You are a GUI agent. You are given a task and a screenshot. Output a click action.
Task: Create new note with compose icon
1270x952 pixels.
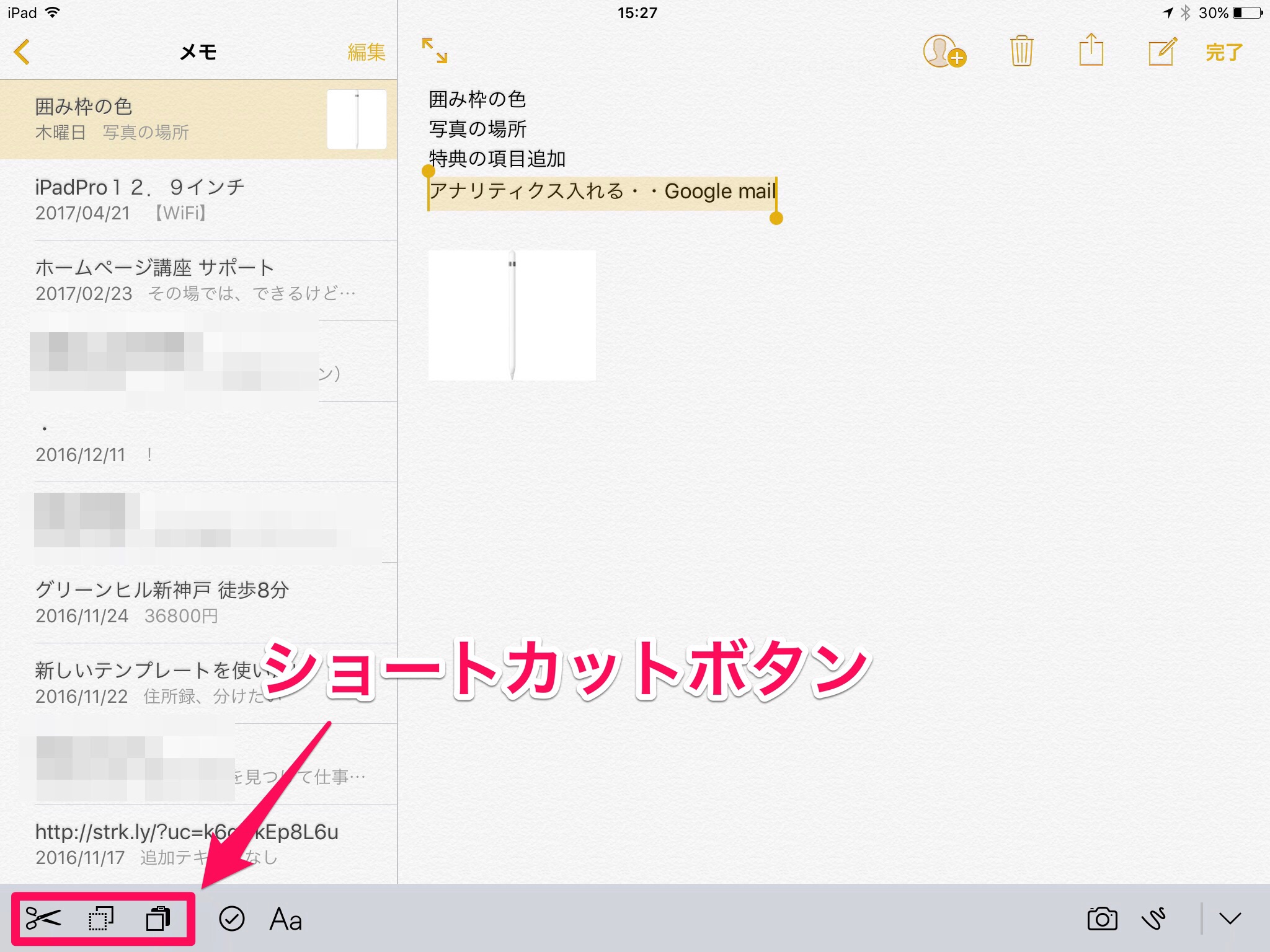pos(1161,51)
